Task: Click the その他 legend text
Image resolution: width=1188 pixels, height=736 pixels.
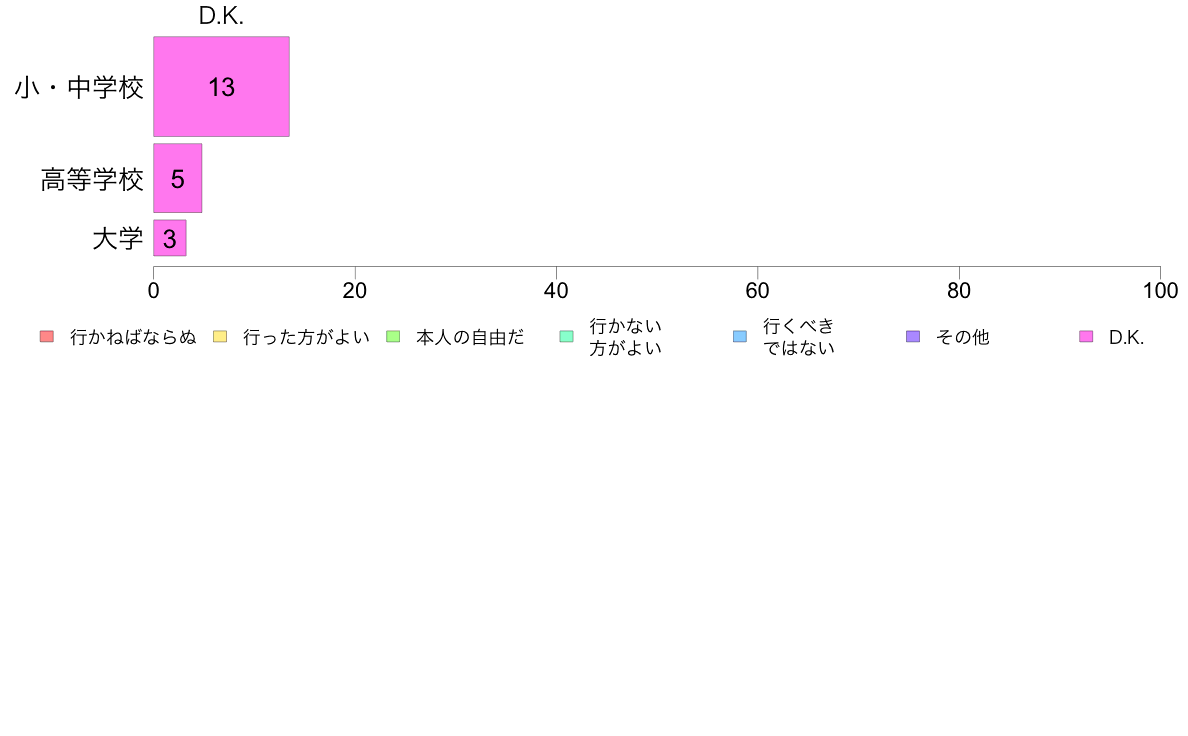Action: point(962,337)
